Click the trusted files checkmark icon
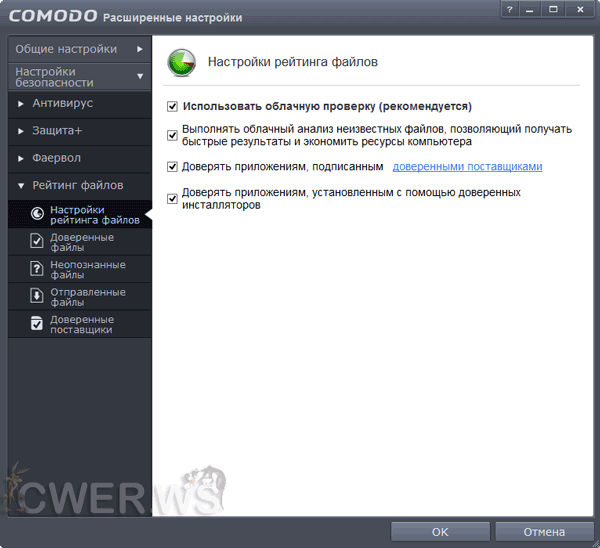600x548 pixels. point(37,242)
